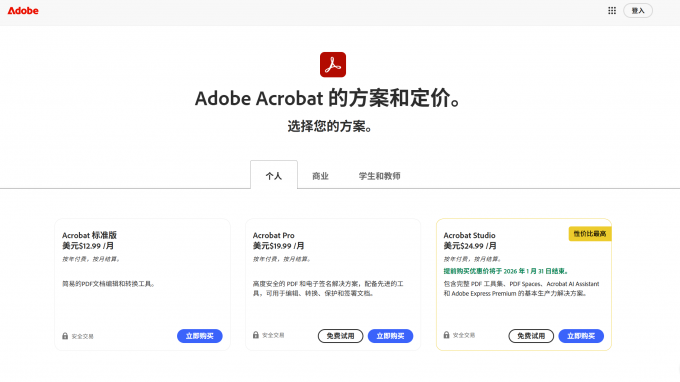The width and height of the screenshot is (680, 382).
Task: Click green promo text ending 2026 年 1 月 31 日
Action: click(506, 271)
